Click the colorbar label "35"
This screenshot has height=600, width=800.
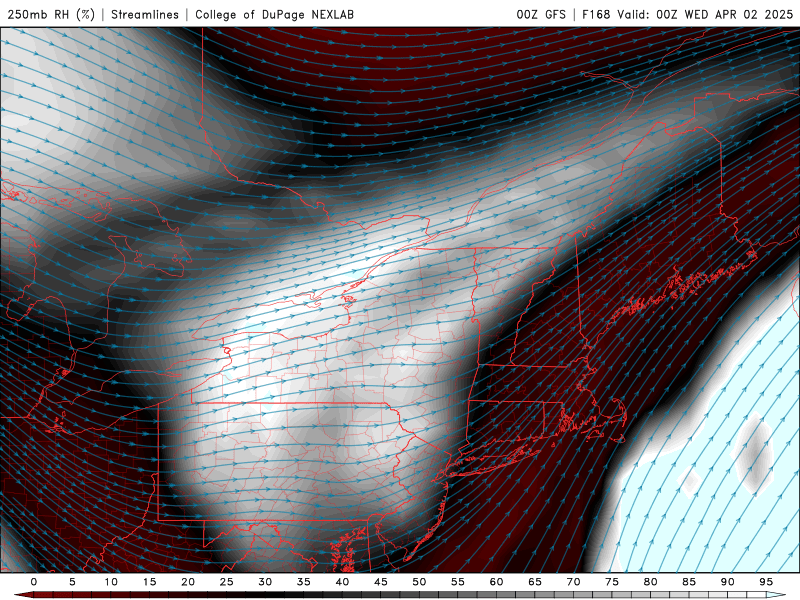coord(304,582)
